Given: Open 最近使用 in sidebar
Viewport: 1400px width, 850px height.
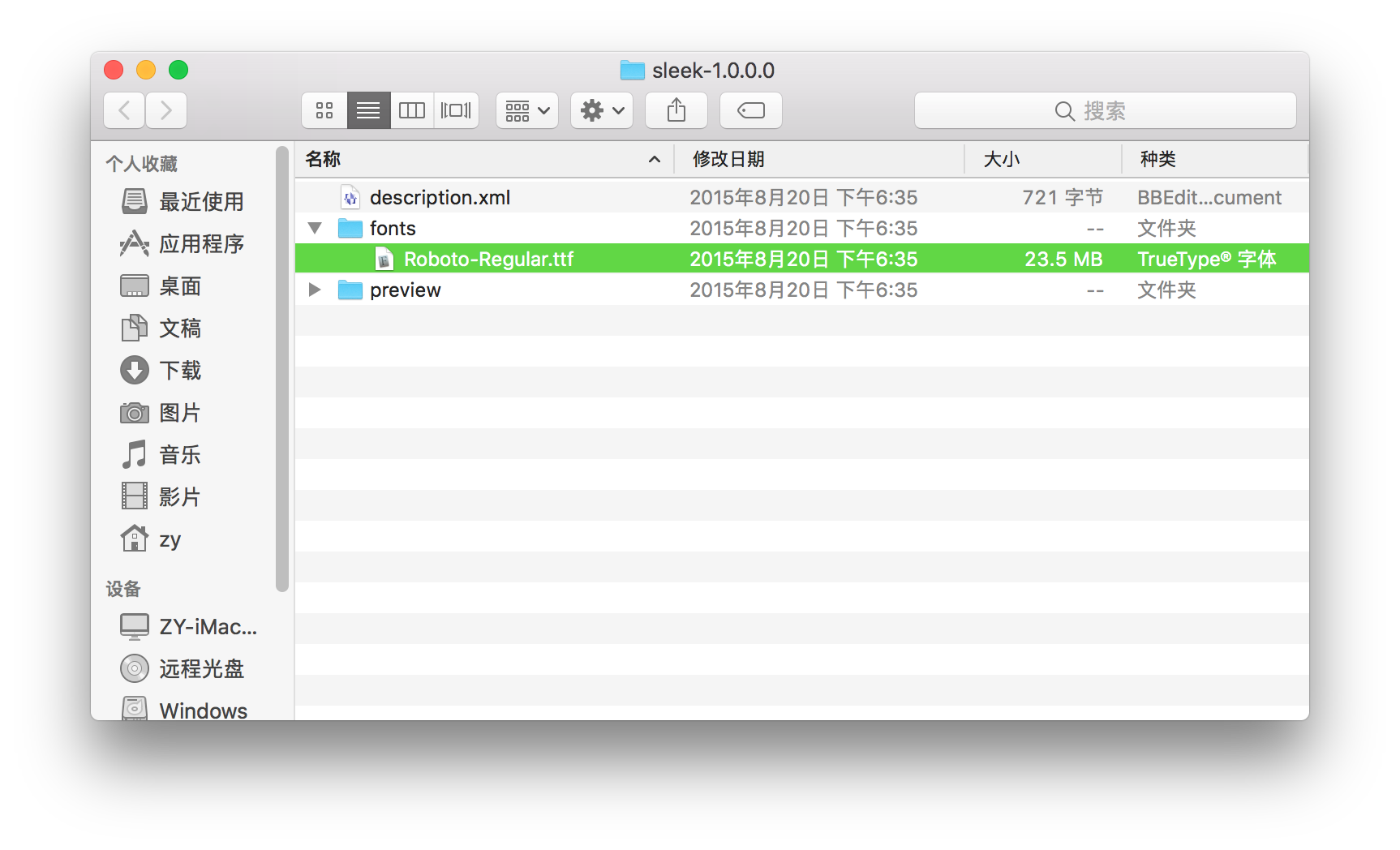Looking at the screenshot, I should [183, 201].
